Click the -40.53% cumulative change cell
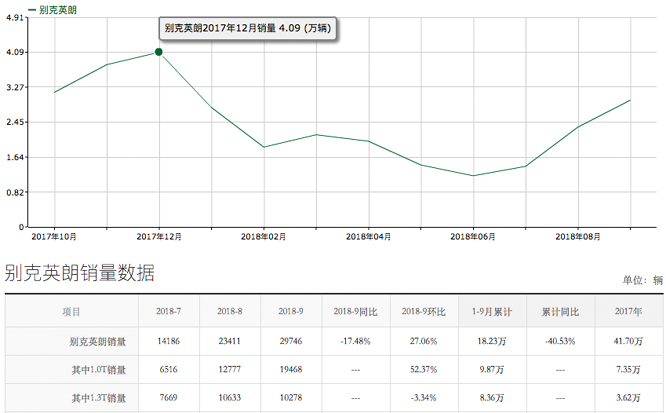666x413 pixels. [560, 341]
